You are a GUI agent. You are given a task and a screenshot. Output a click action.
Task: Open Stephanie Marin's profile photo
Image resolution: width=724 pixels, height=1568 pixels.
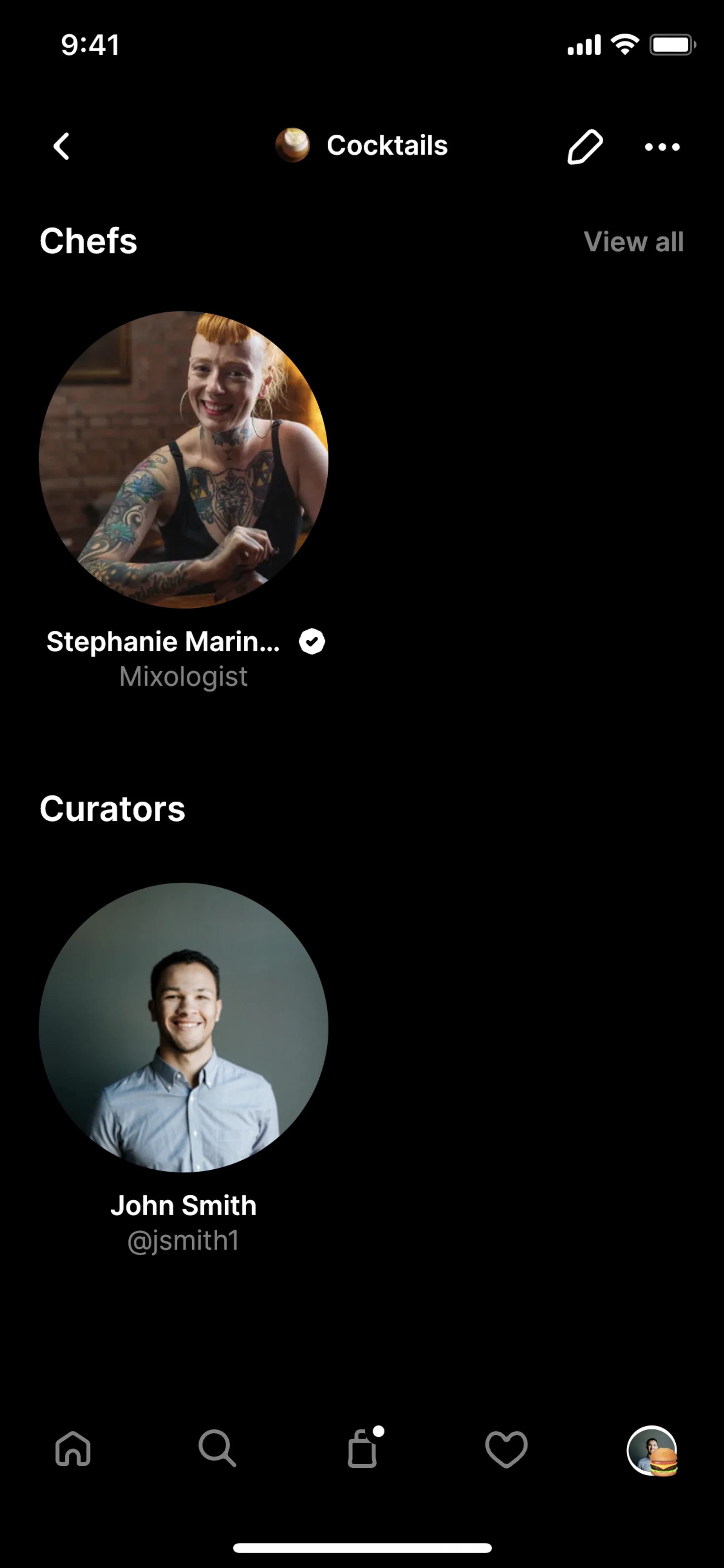tap(184, 459)
